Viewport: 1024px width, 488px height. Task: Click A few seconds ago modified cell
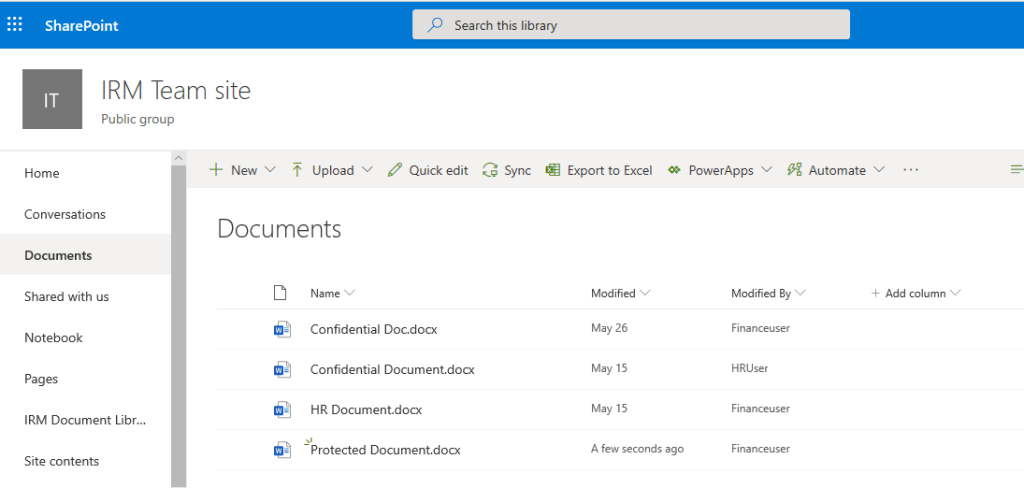[x=637, y=449]
